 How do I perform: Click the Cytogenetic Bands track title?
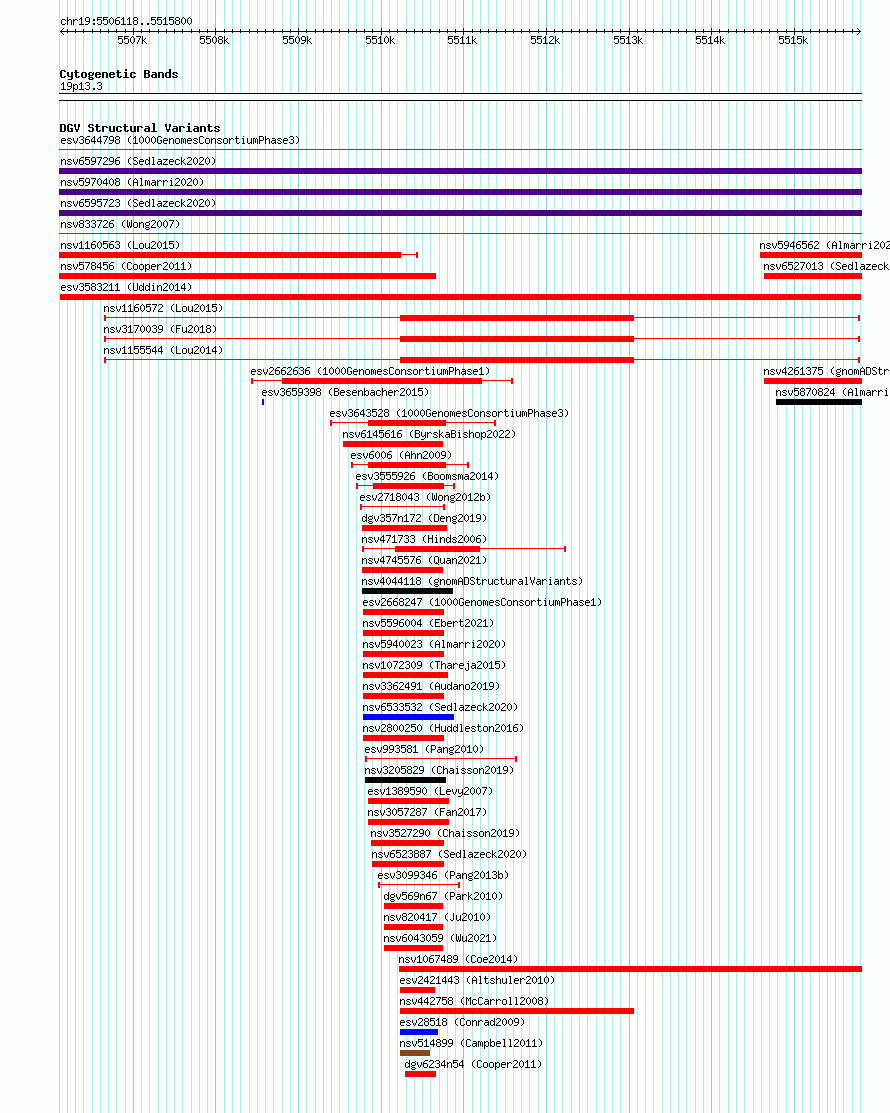[119, 74]
